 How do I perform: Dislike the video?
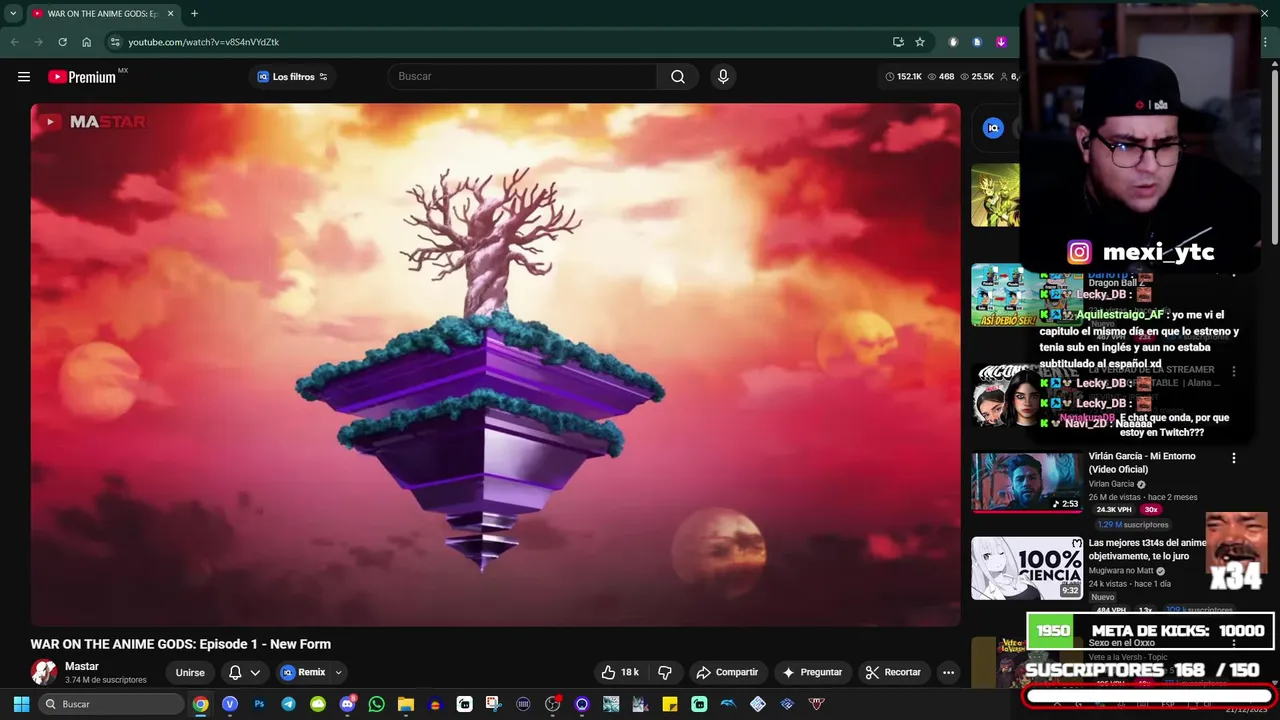664,672
